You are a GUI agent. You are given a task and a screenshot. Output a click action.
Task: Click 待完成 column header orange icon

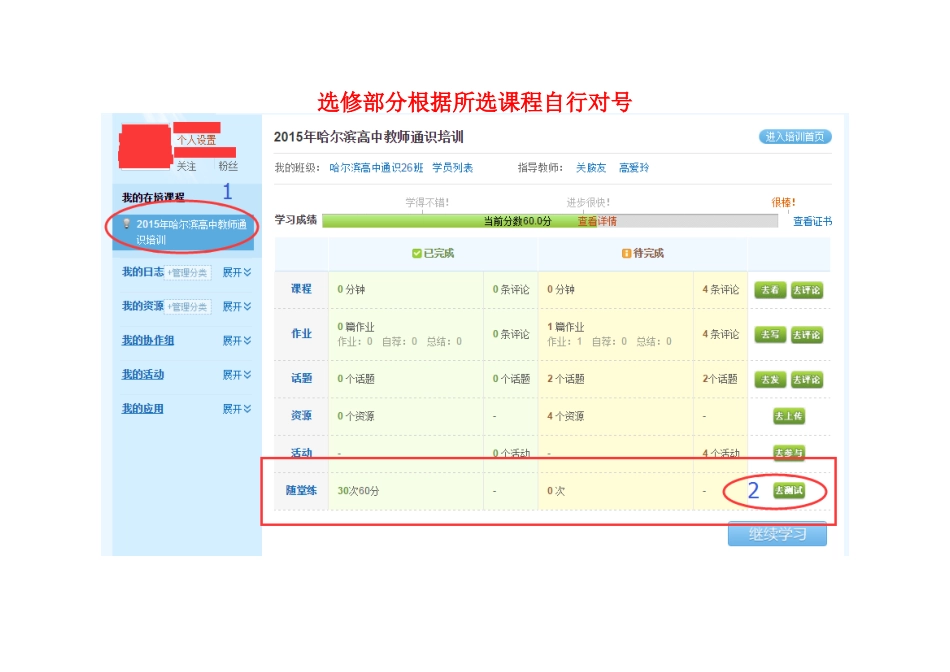[x=626, y=253]
